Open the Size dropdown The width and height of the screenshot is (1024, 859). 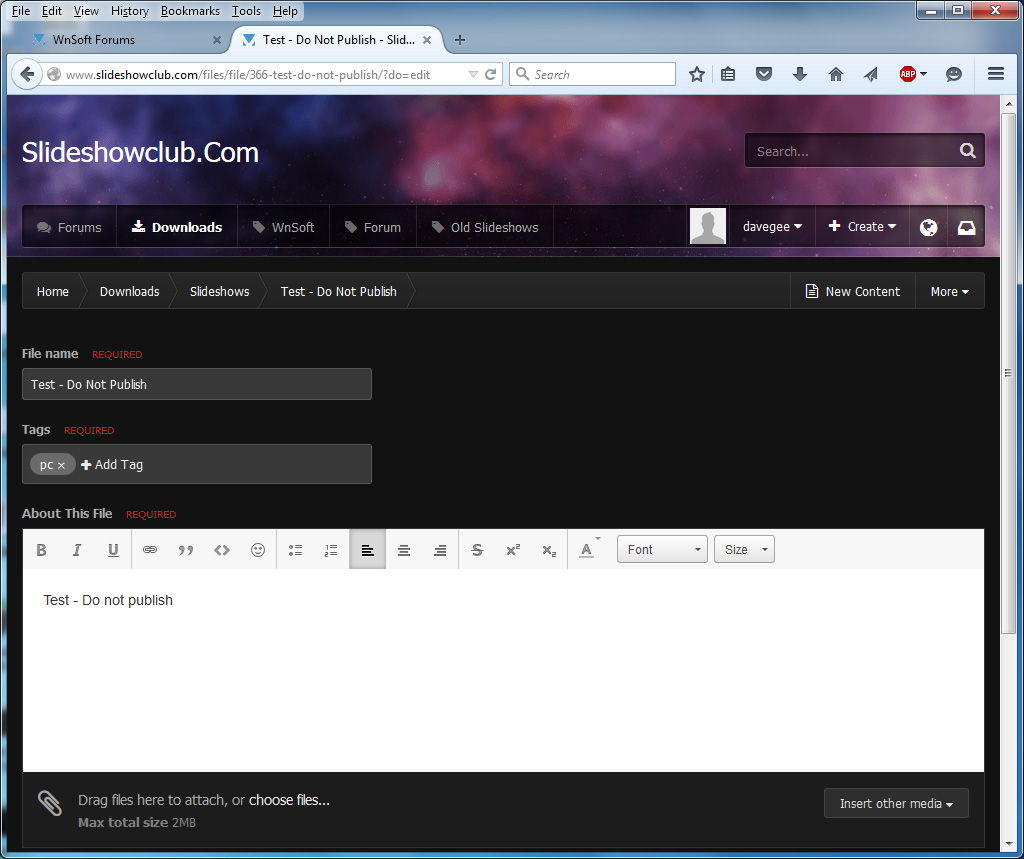[743, 550]
